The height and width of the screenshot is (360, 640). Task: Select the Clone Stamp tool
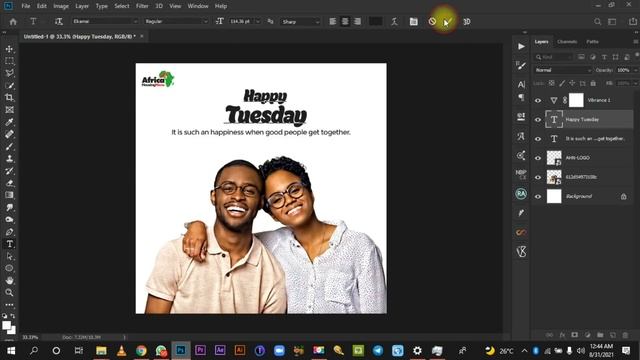point(9,159)
